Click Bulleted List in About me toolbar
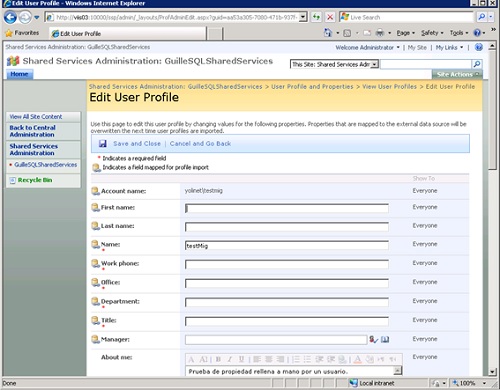This screenshot has height=390, width=500. coord(307,359)
